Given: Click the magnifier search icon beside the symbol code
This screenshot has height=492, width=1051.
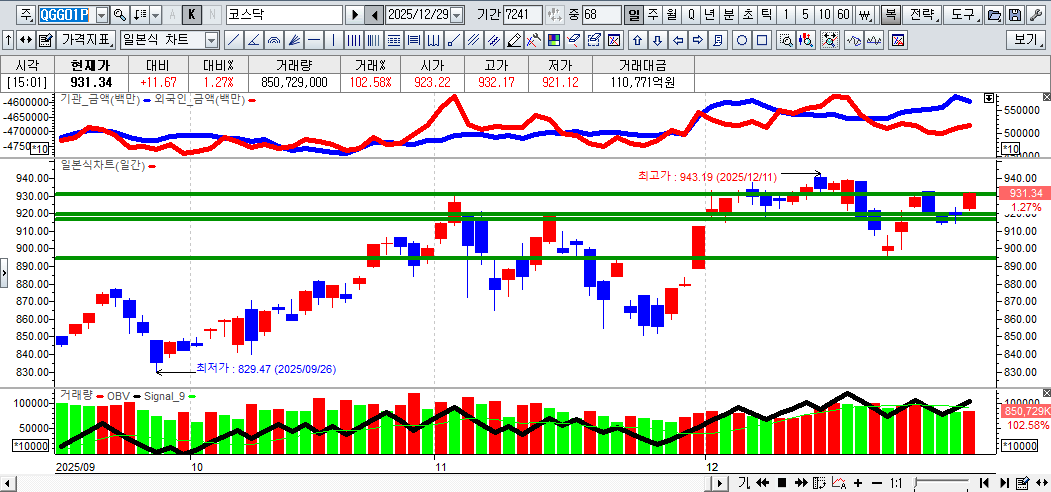Looking at the screenshot, I should coord(119,15).
